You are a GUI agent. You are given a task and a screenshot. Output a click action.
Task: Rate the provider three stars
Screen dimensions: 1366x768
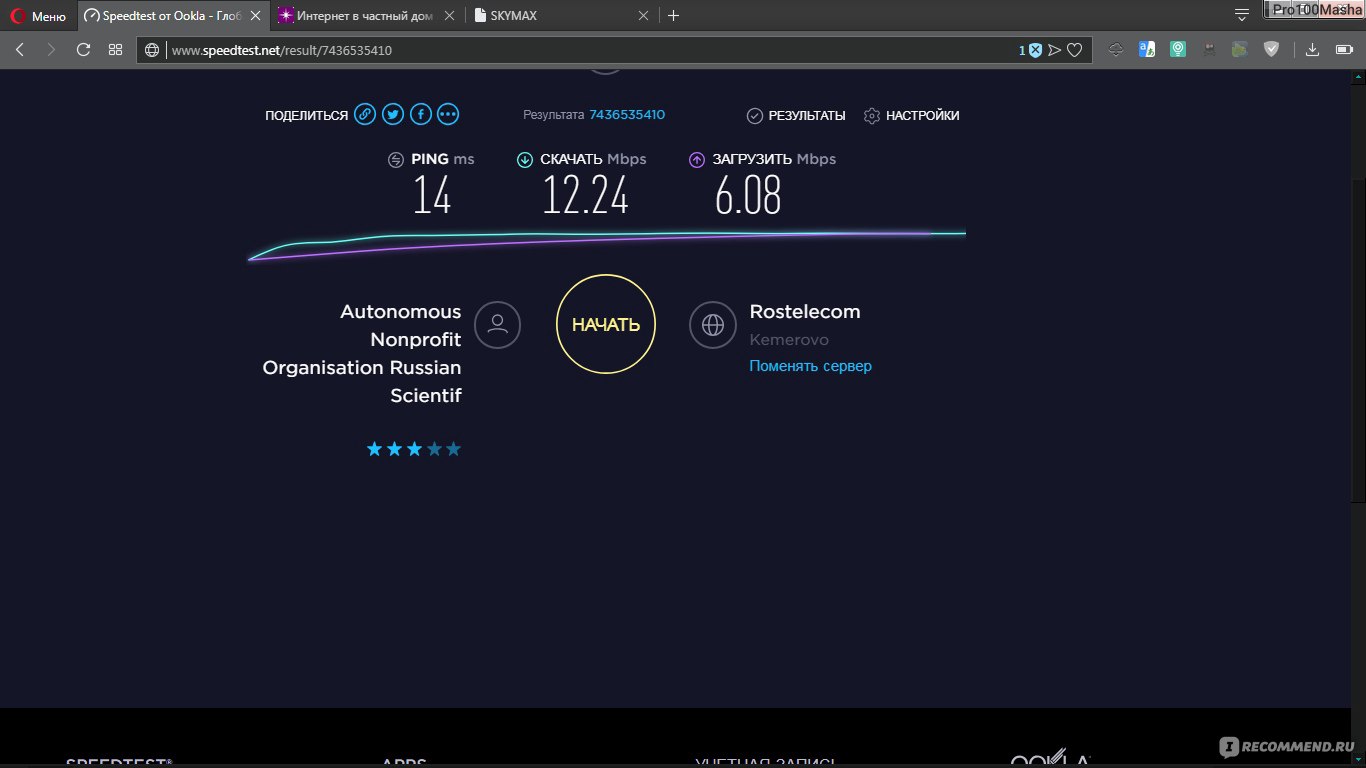click(x=414, y=450)
